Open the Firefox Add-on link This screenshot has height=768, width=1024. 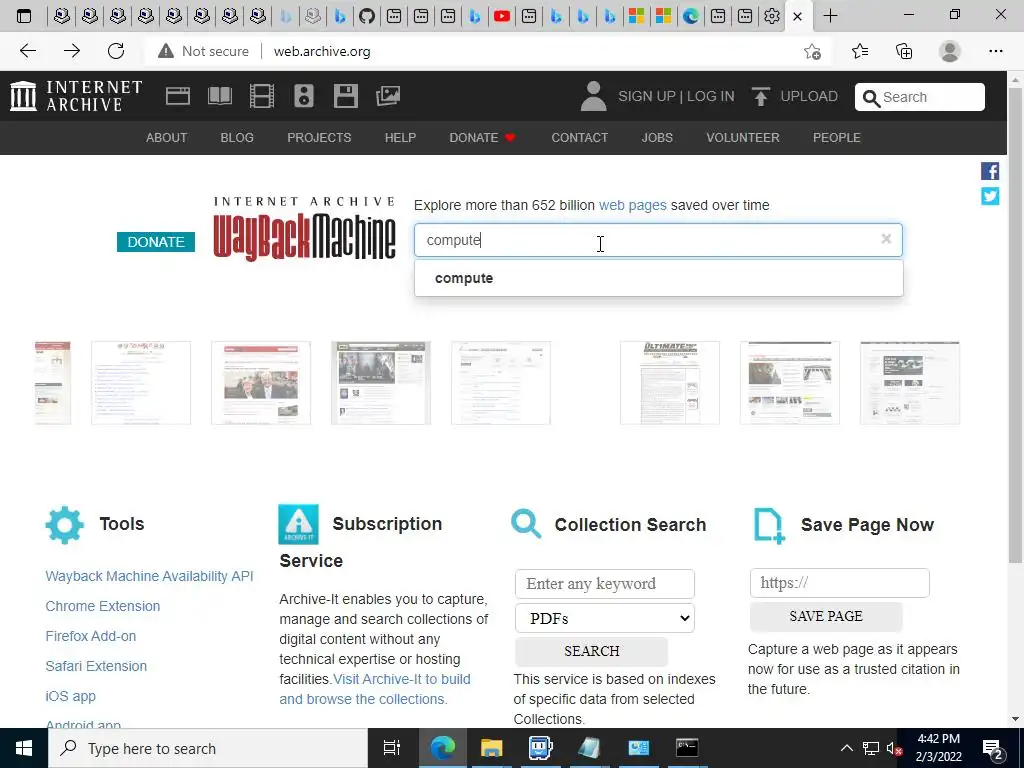pos(91,636)
